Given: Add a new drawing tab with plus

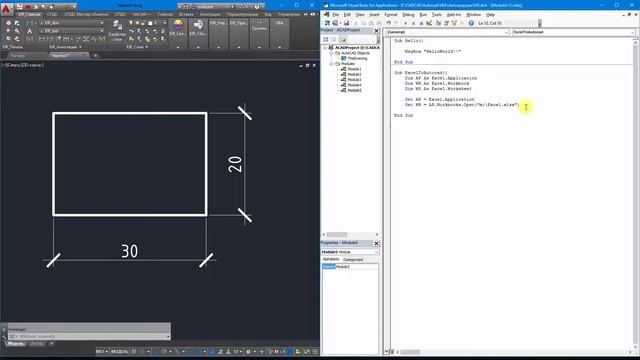Looking at the screenshot, I should coord(96,56).
